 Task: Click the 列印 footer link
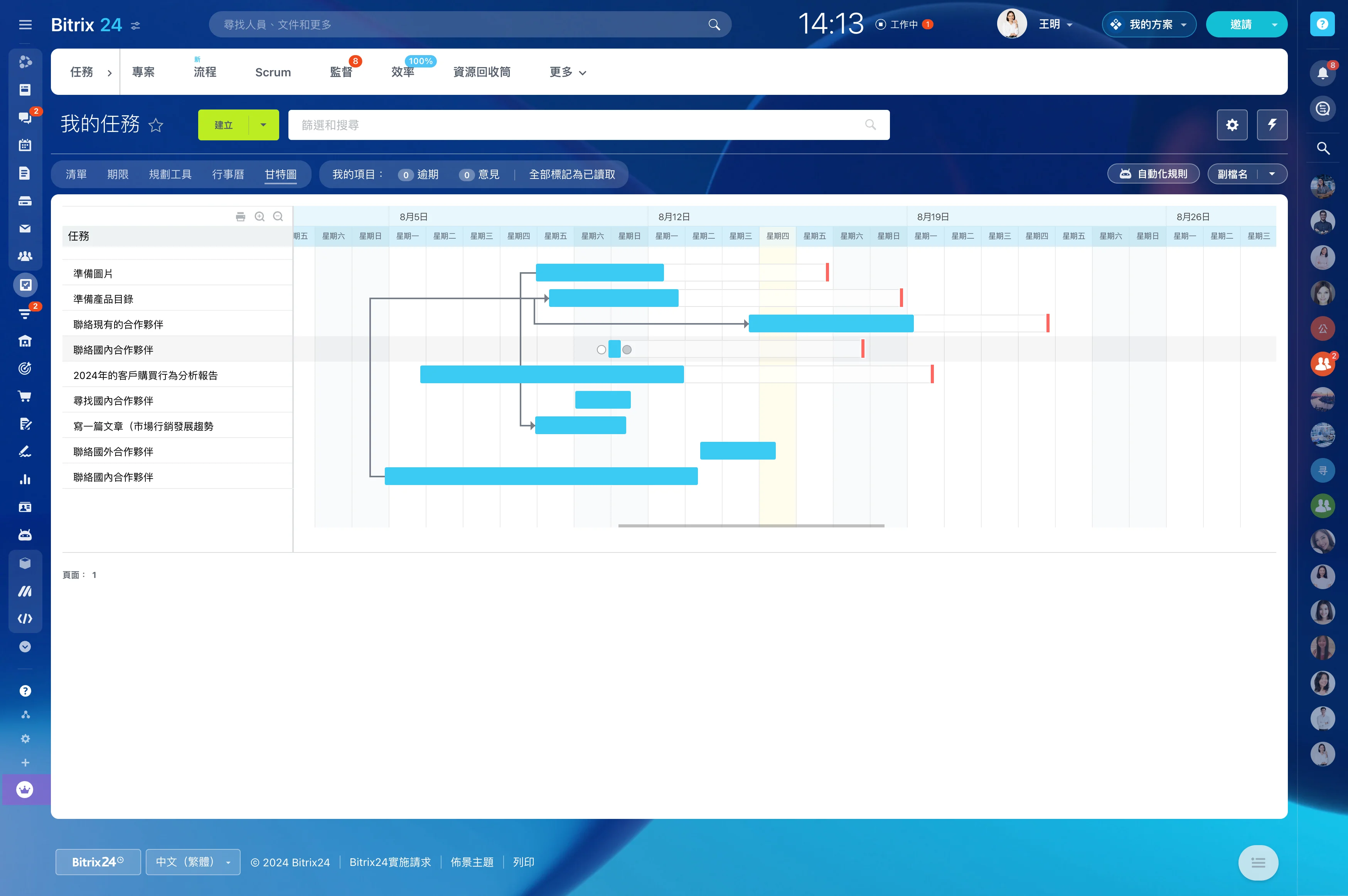coord(523,862)
